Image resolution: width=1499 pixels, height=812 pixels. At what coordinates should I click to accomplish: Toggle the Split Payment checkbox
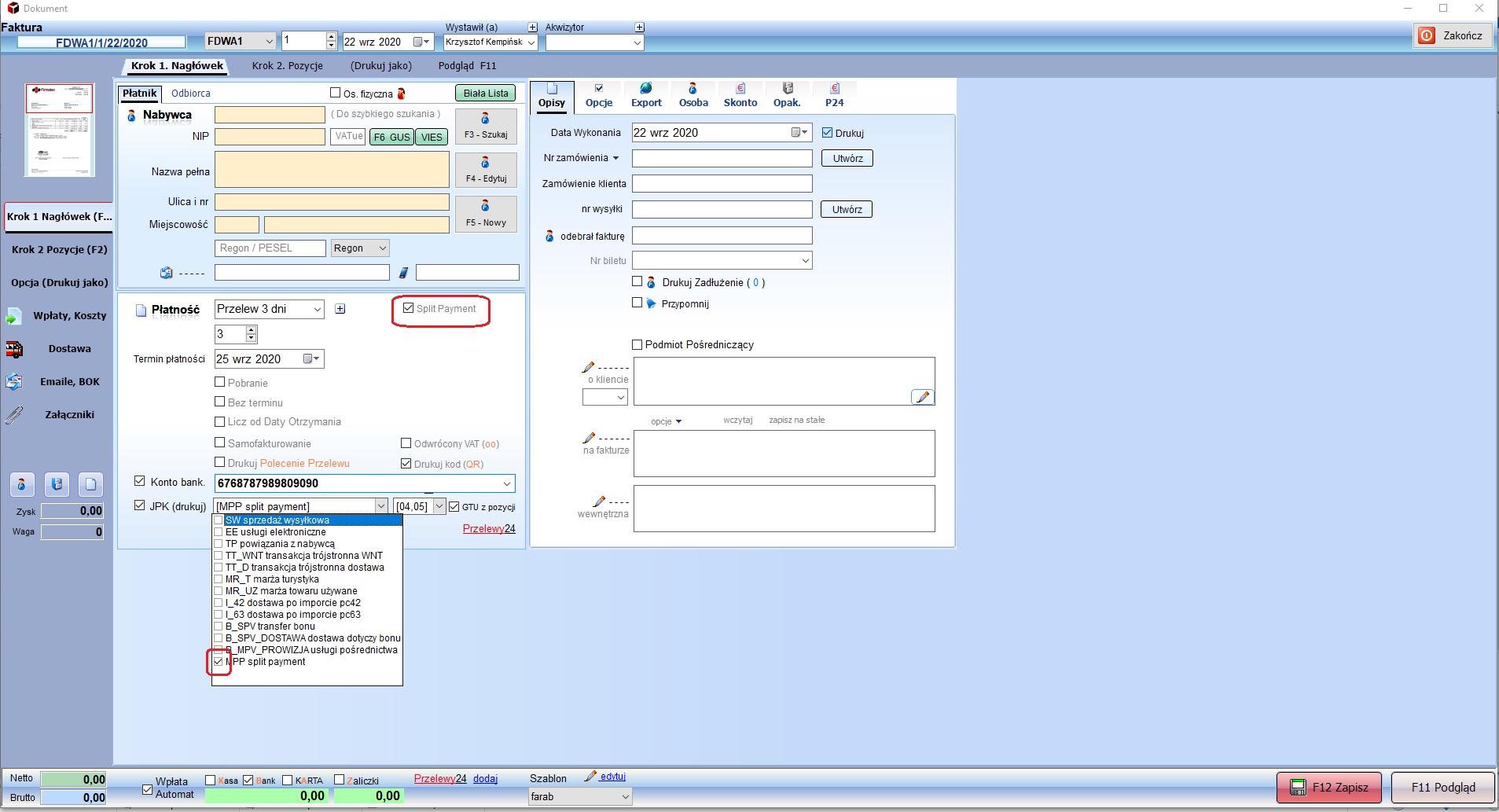tap(408, 308)
